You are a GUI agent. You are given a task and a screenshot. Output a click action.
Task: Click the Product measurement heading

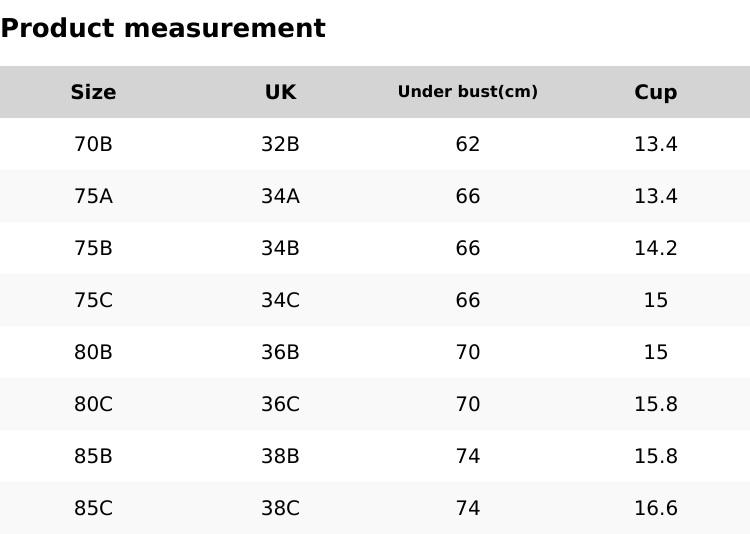163,28
